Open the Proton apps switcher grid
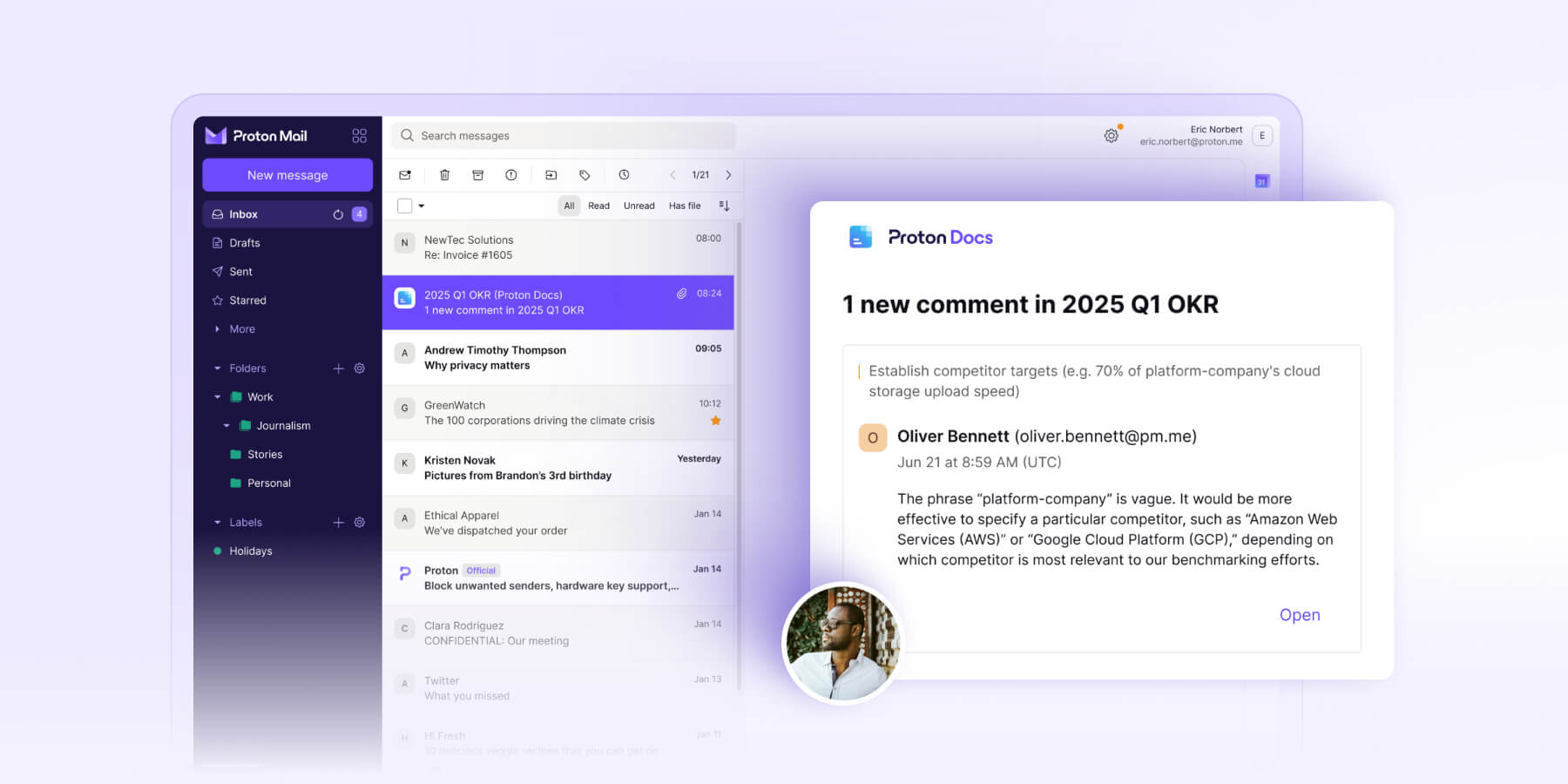Screen dimensions: 1568x784 (360, 135)
